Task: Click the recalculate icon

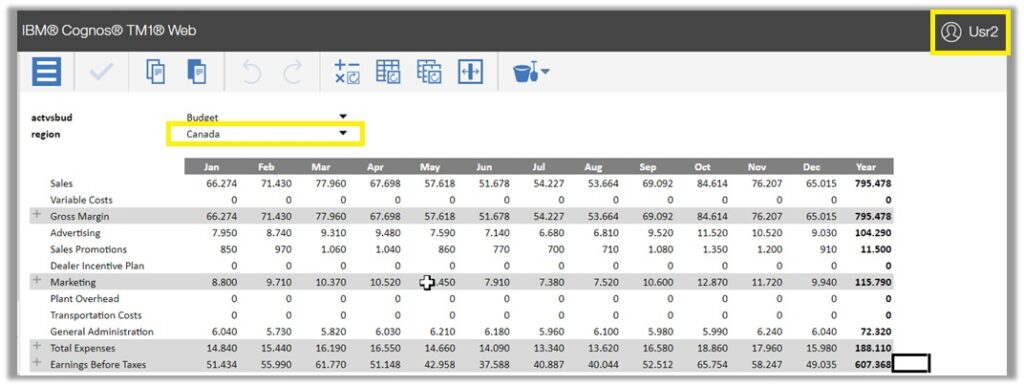Action: [347, 72]
